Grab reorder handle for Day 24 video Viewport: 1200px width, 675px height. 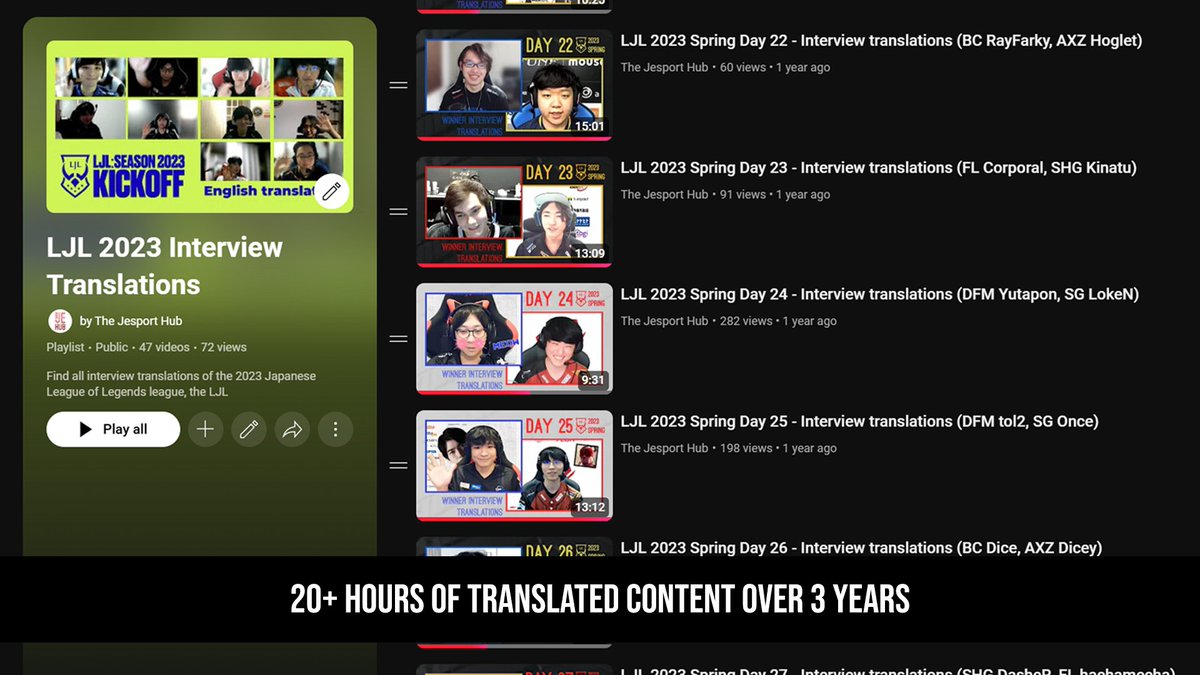398,339
